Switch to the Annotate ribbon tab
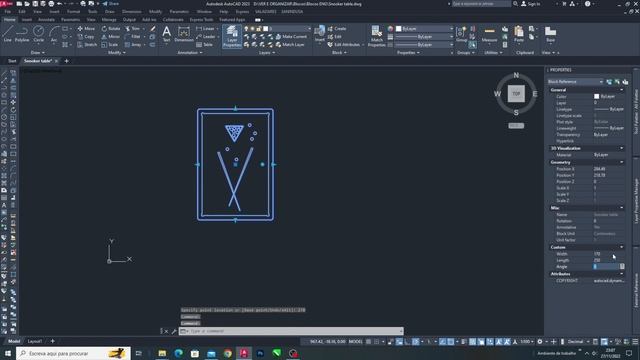This screenshot has height=360, width=640. (46, 20)
